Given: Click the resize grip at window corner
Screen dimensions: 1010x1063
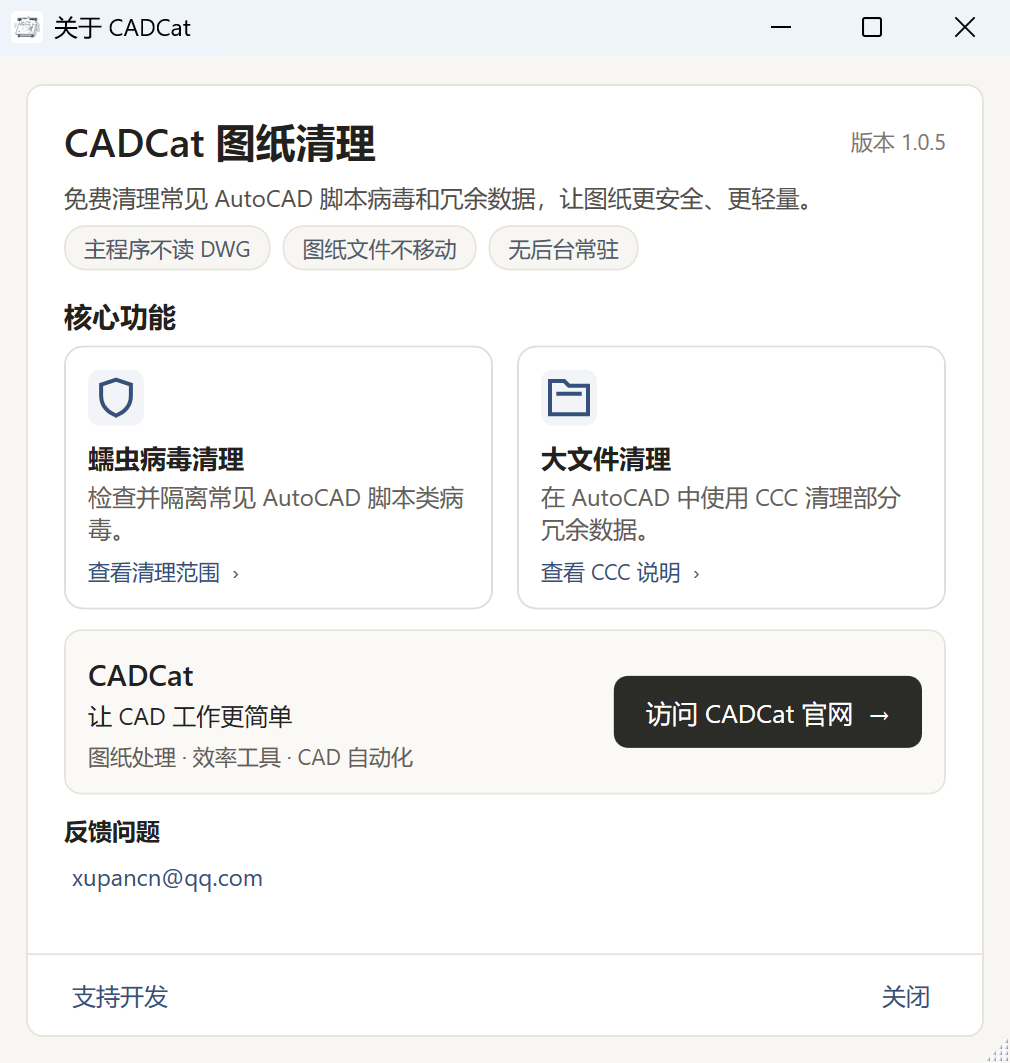Looking at the screenshot, I should 999,1052.
